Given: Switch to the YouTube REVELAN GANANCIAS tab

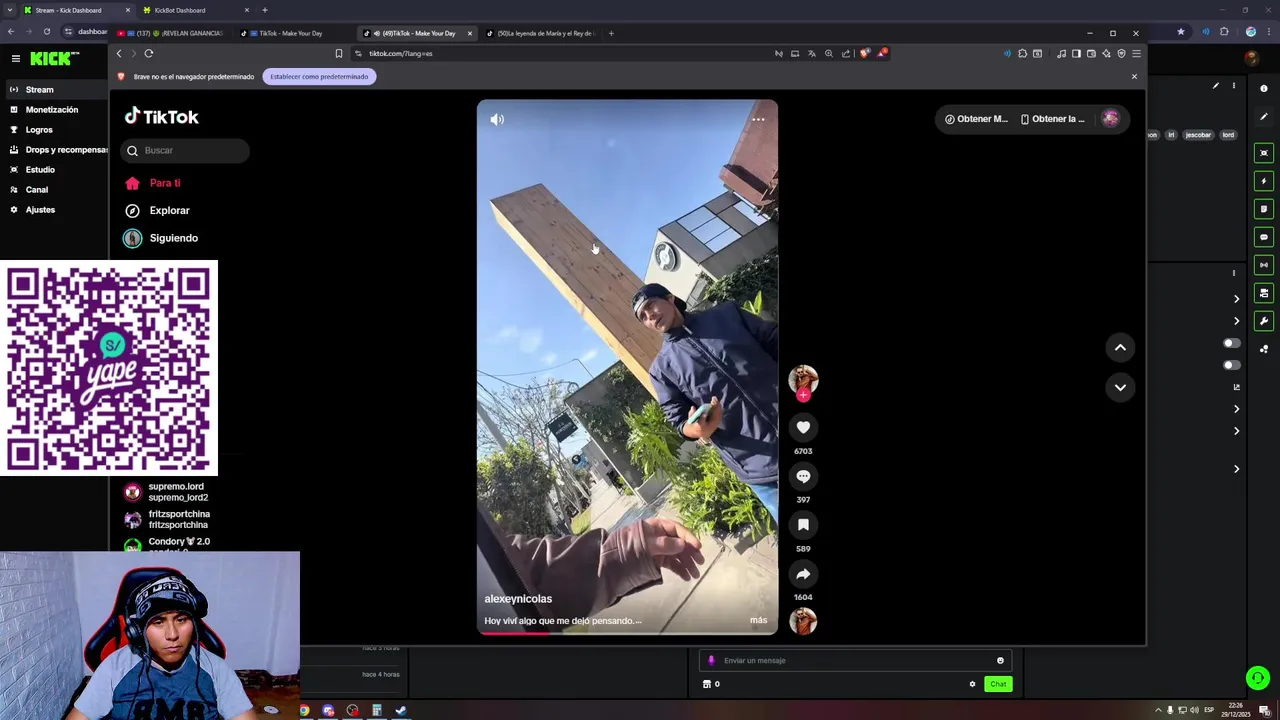Looking at the screenshot, I should (x=170, y=33).
